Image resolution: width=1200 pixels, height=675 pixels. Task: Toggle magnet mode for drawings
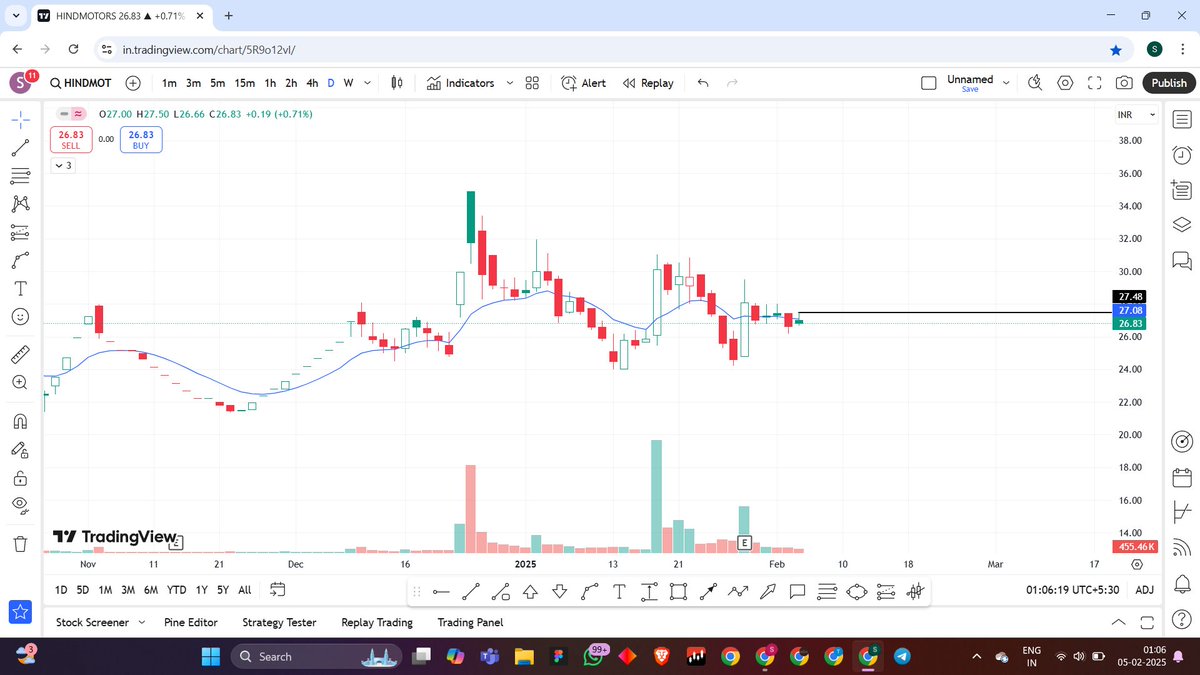(20, 421)
